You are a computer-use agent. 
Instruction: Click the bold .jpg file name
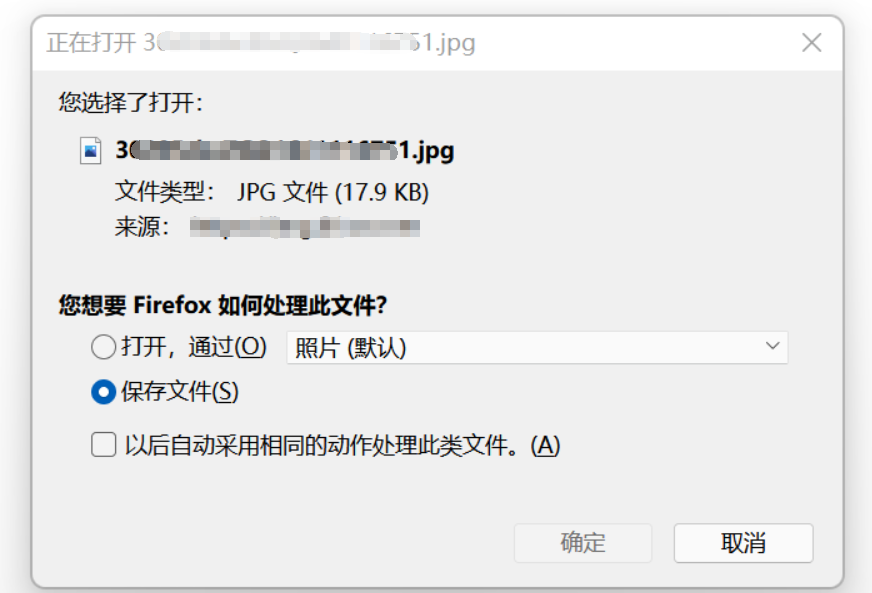(285, 150)
